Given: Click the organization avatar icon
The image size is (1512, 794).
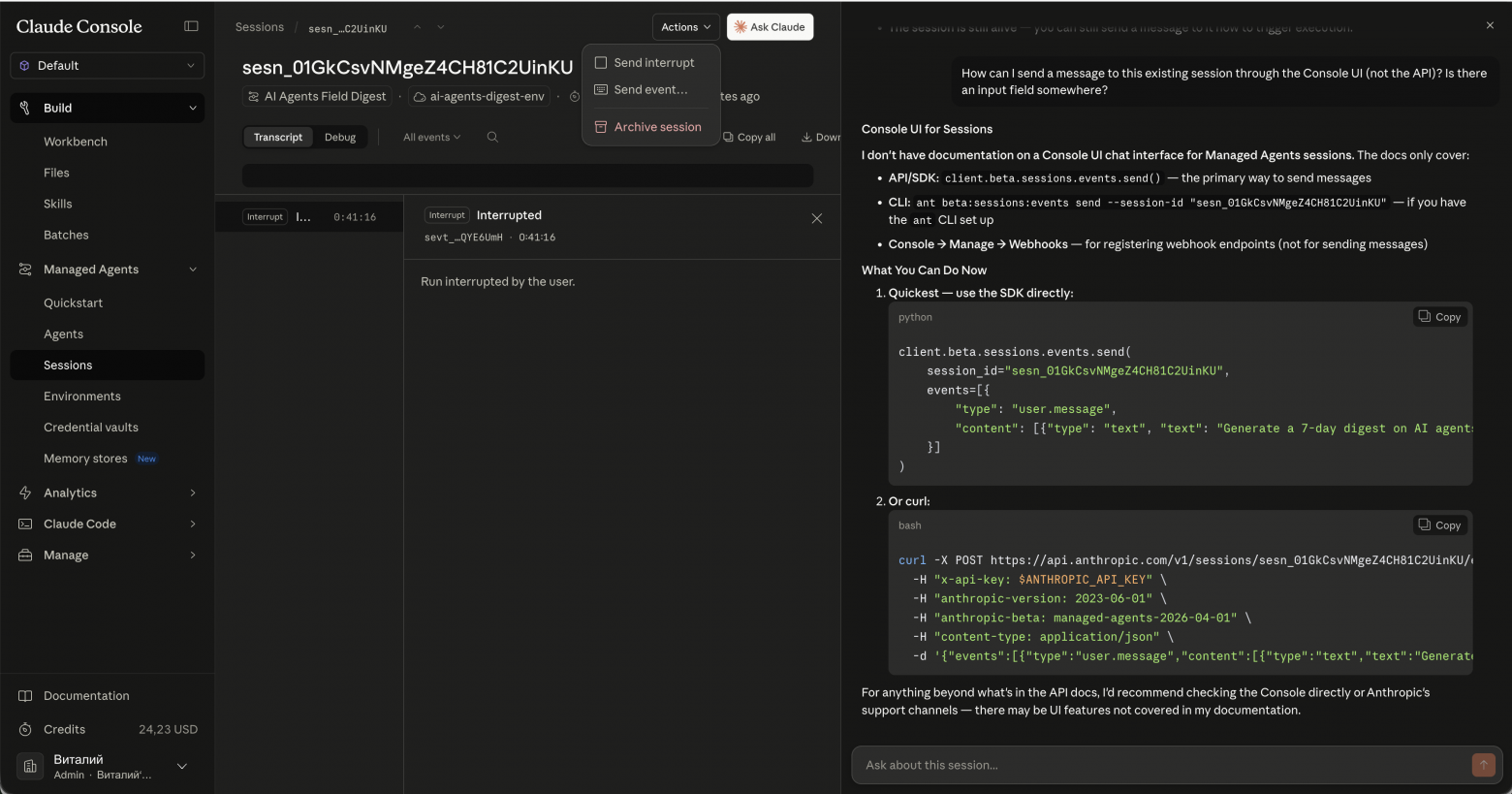Looking at the screenshot, I should click(x=30, y=766).
